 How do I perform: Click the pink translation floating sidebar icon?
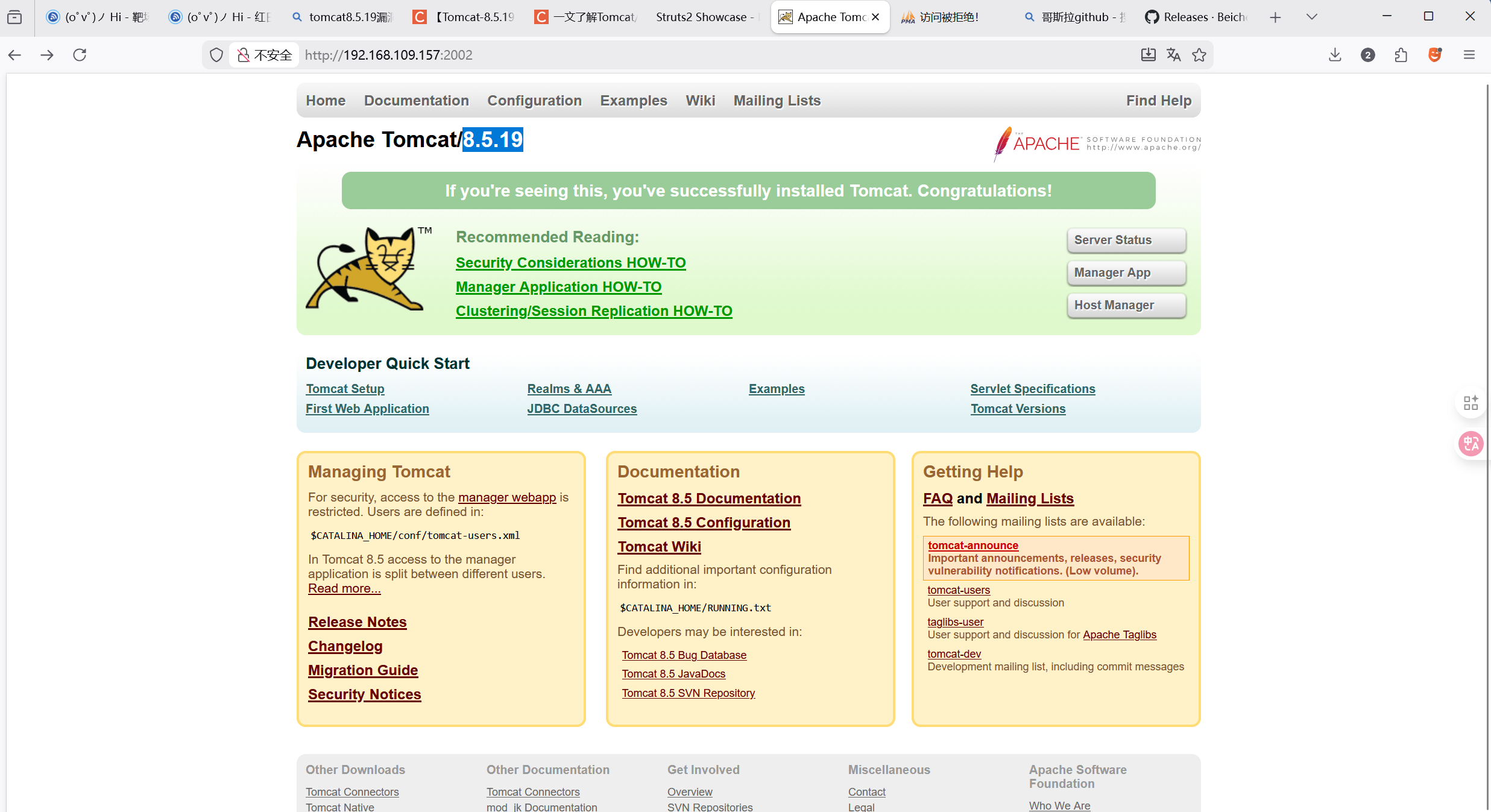[1471, 444]
